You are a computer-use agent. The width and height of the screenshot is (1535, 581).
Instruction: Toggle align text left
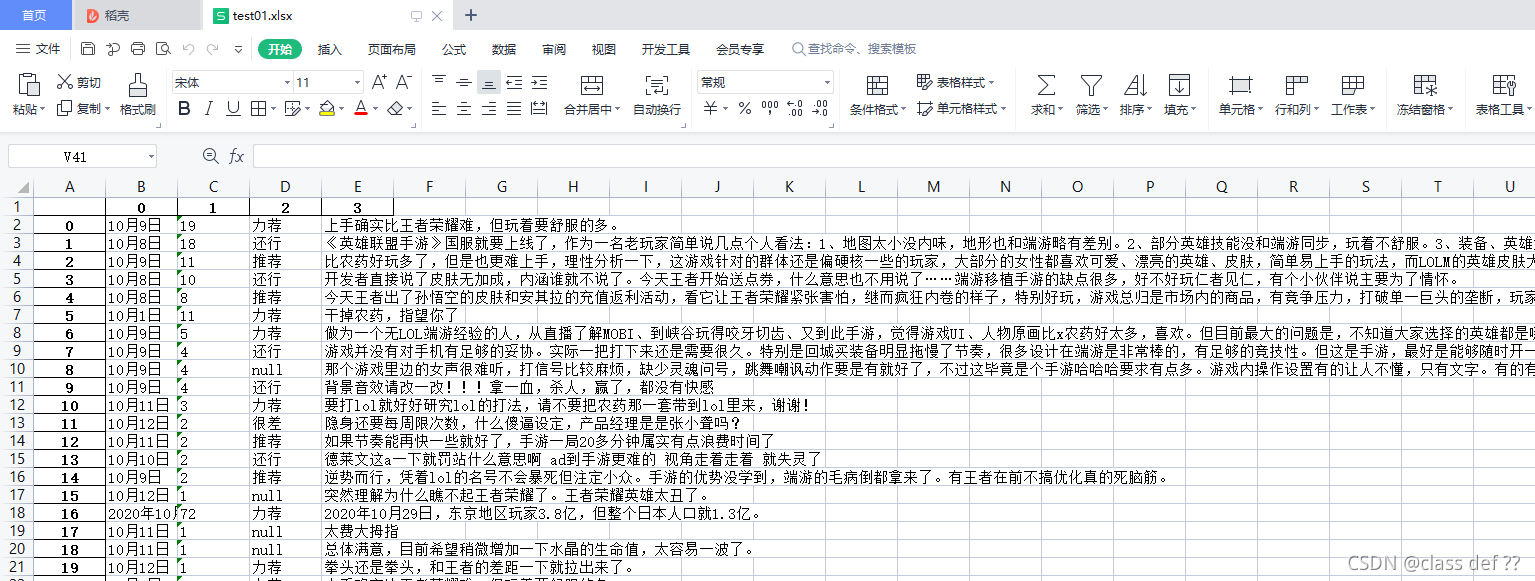pyautogui.click(x=439, y=108)
